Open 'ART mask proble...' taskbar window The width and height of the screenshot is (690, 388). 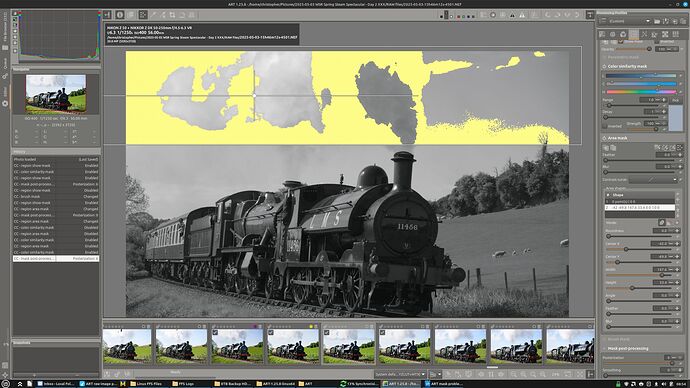[x=443, y=384]
